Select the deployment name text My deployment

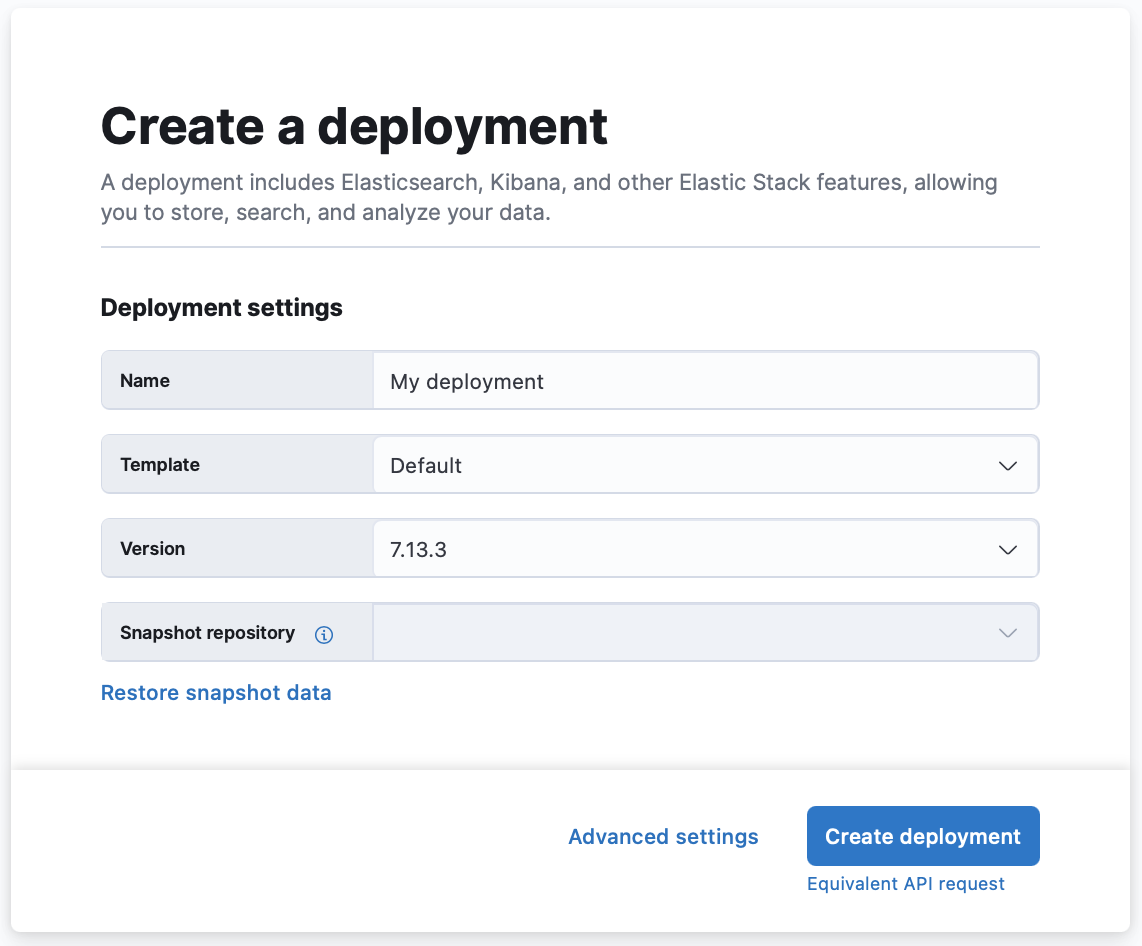(x=466, y=381)
